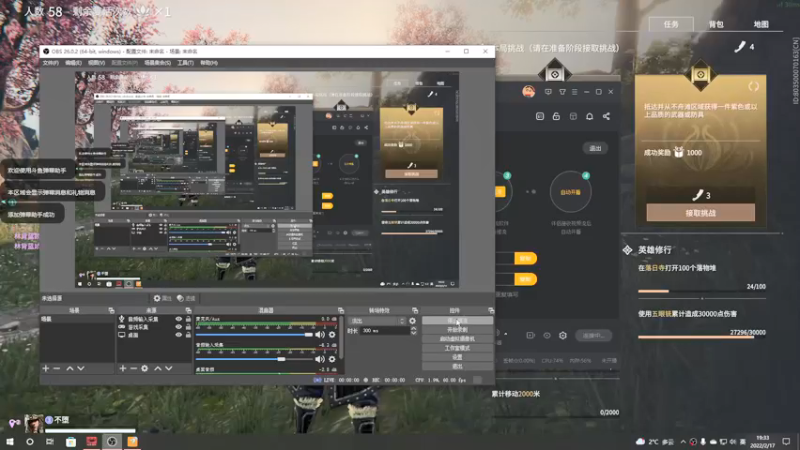
Task: Exit OBS from the Controls dock
Action: click(x=457, y=366)
